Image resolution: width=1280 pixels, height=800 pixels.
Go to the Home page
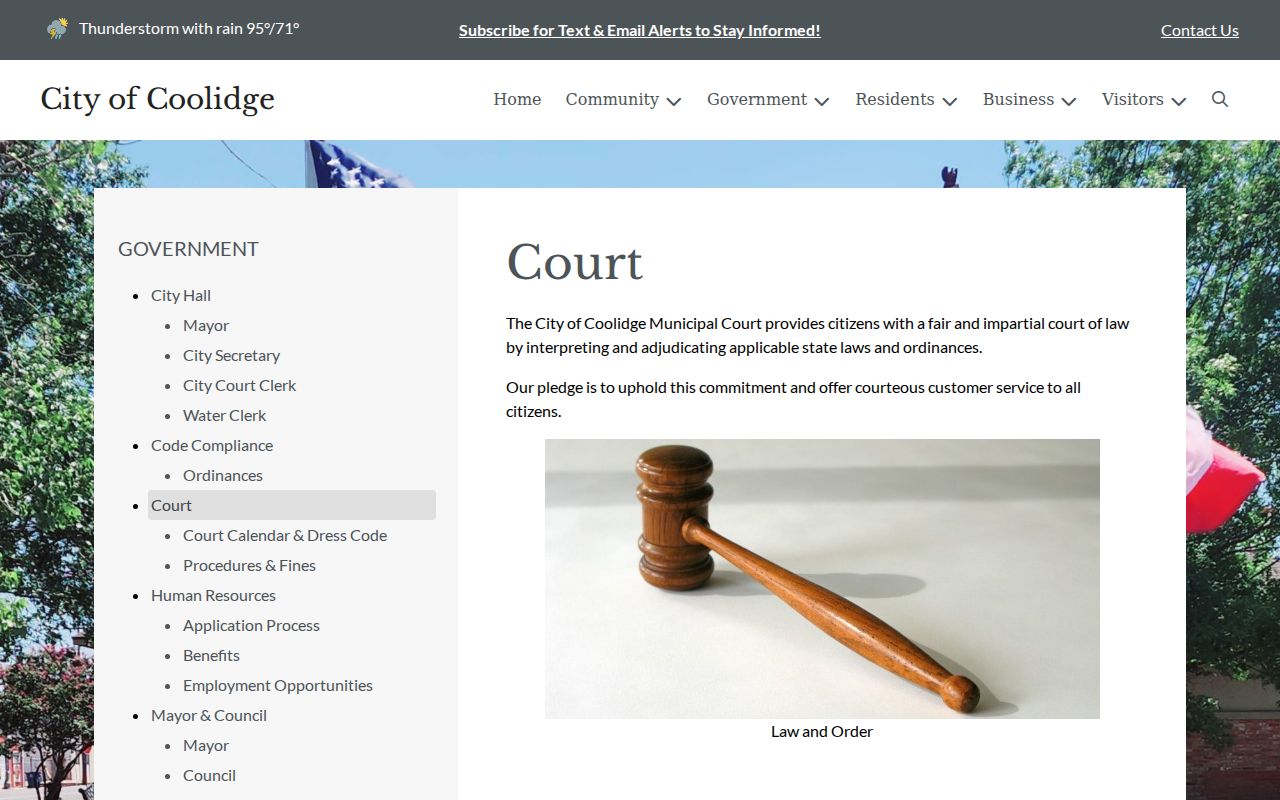point(517,99)
